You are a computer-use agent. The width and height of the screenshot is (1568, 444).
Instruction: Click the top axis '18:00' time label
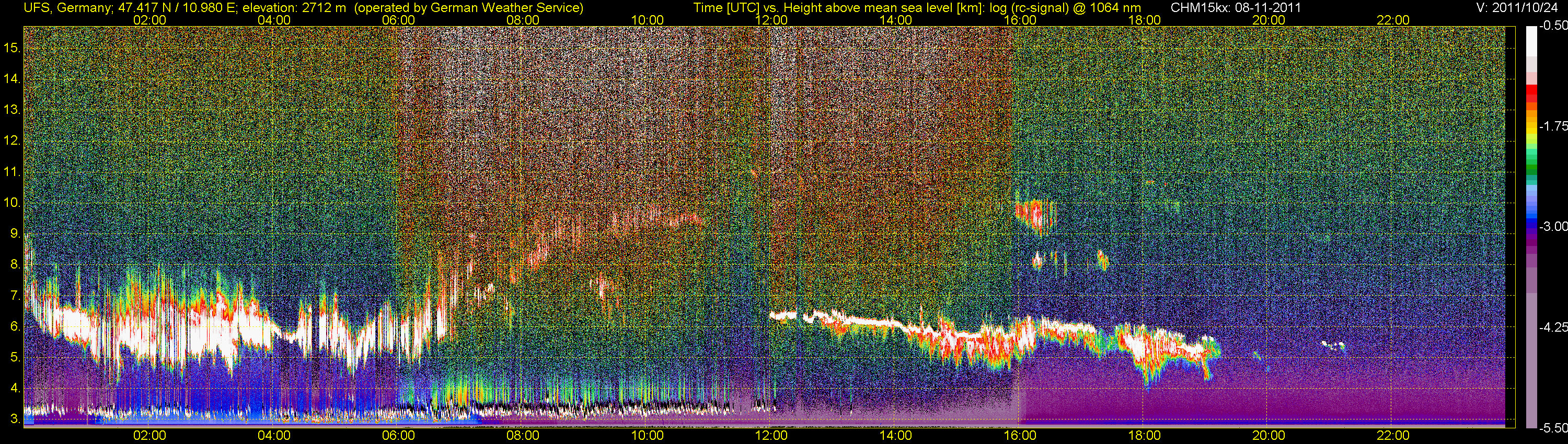(x=1144, y=20)
